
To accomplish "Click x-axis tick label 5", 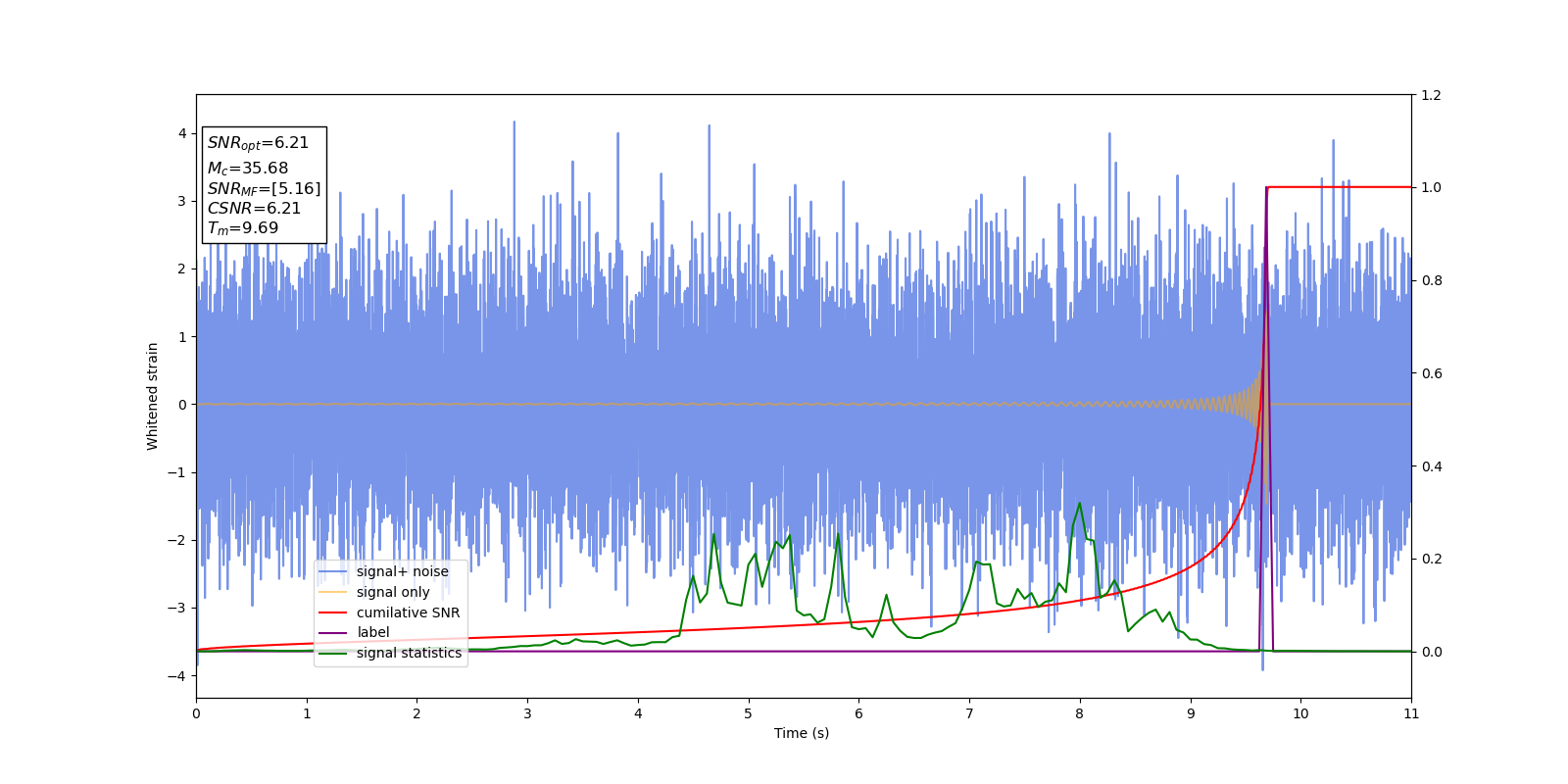I will 749,713.
